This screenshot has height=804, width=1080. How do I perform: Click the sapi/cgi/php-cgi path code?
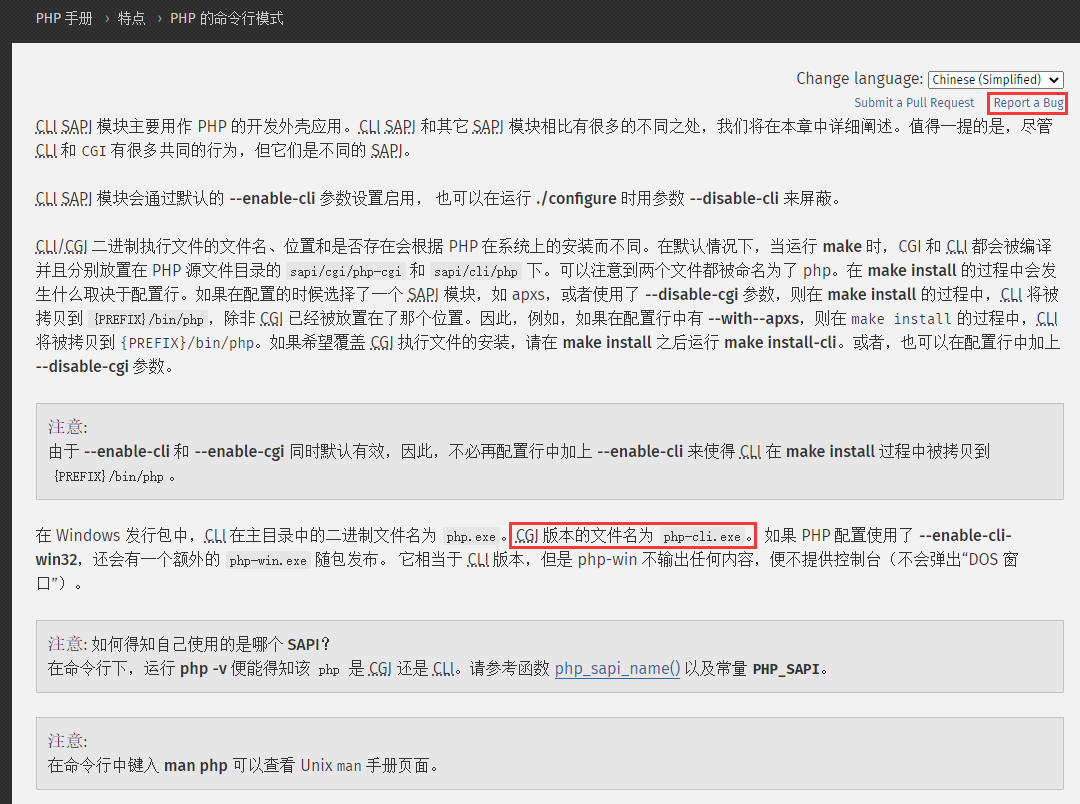(345, 271)
